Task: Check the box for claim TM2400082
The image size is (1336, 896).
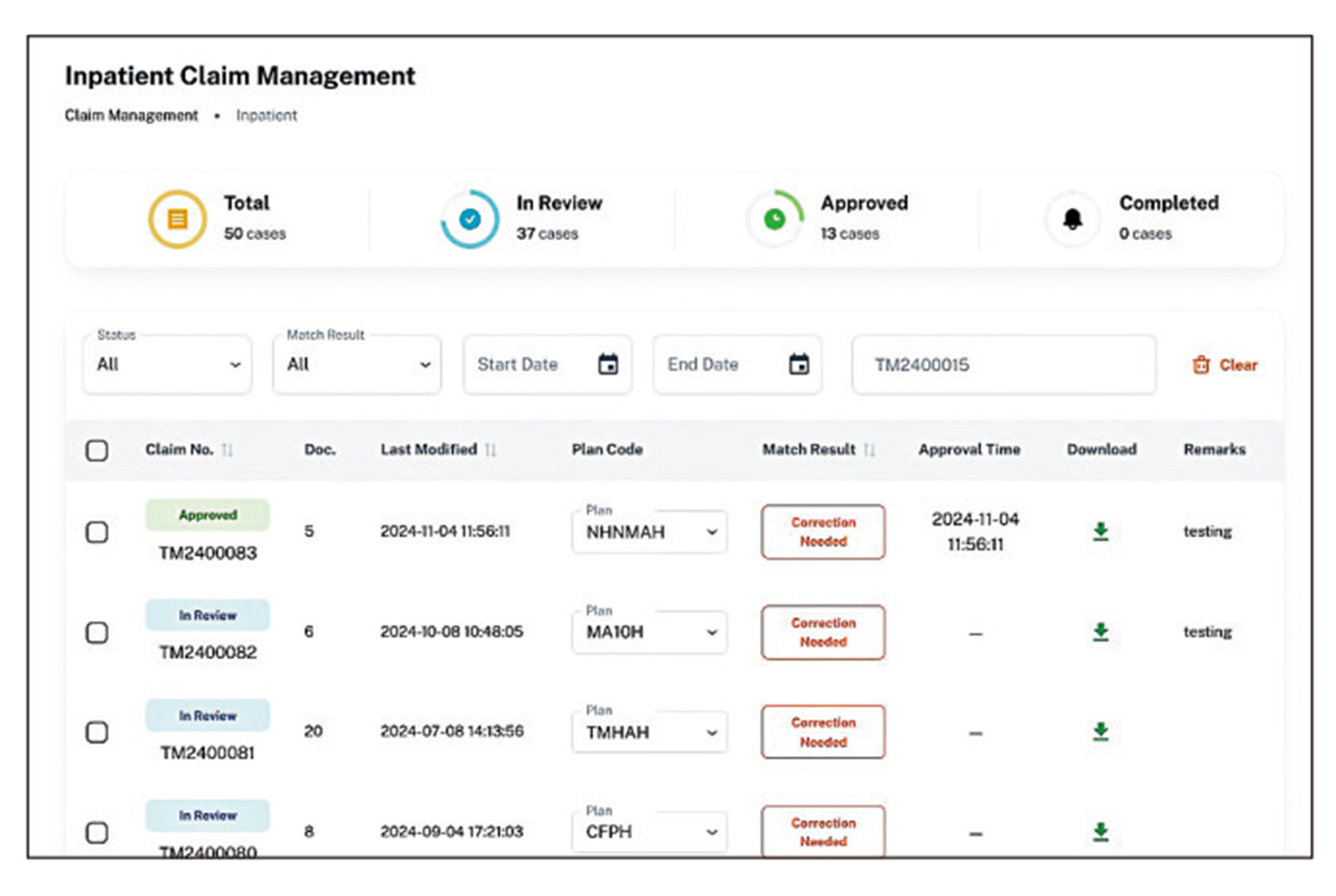Action: [x=97, y=632]
